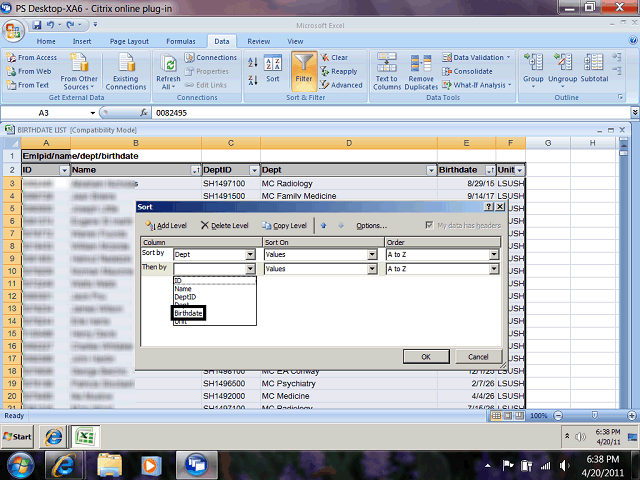The height and width of the screenshot is (480, 640).
Task: Click the Group outline button
Action: click(x=533, y=70)
